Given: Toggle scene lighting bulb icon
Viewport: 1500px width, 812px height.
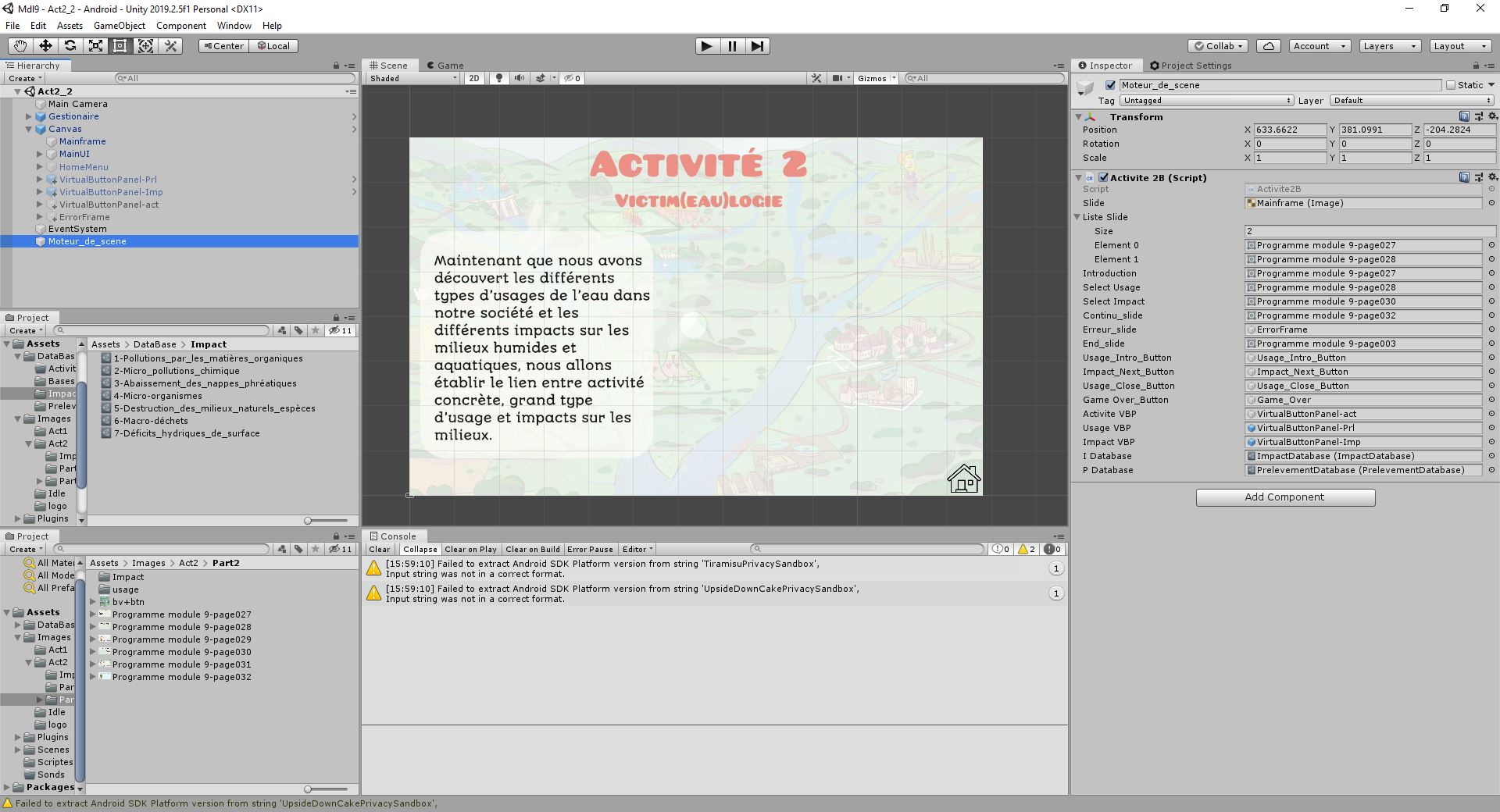Looking at the screenshot, I should pyautogui.click(x=499, y=78).
